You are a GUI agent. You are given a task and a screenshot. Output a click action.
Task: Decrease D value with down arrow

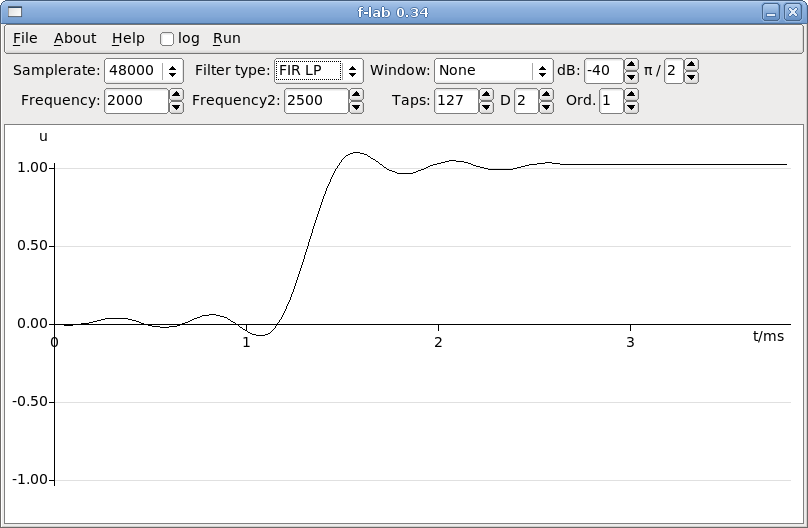[x=546, y=107]
